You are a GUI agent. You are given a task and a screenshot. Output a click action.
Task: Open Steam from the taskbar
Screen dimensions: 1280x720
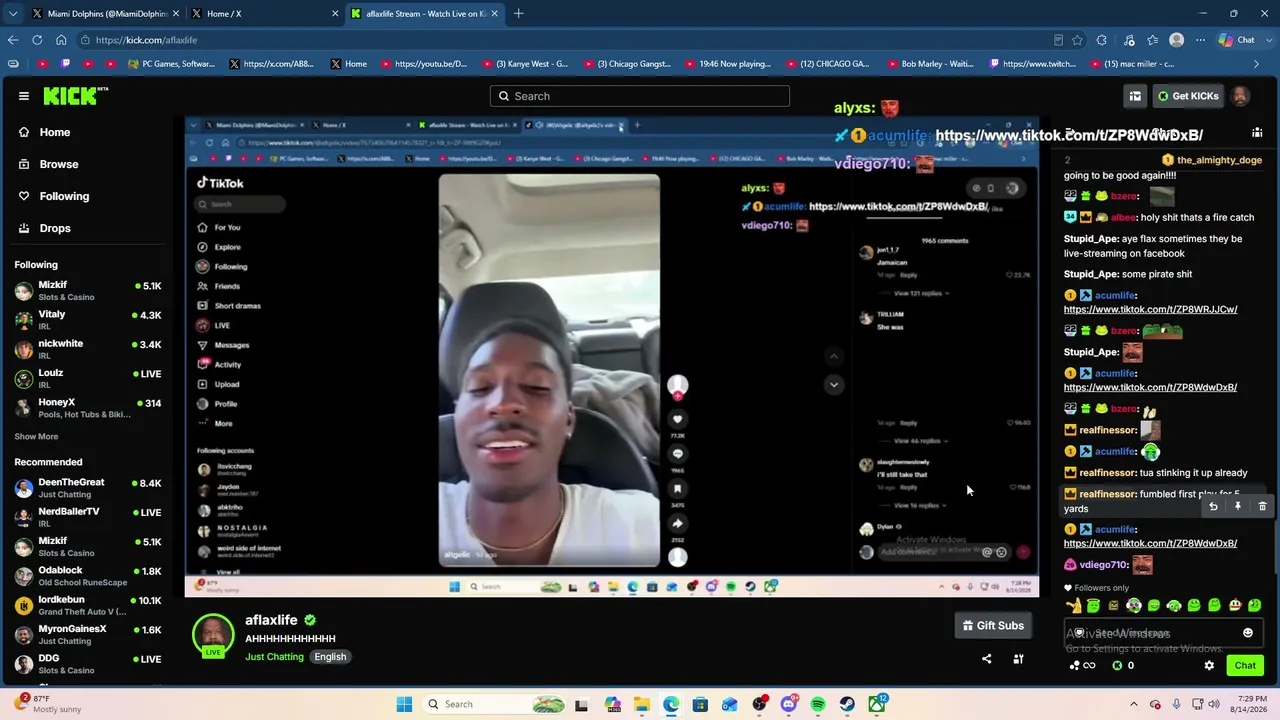pyautogui.click(x=847, y=704)
